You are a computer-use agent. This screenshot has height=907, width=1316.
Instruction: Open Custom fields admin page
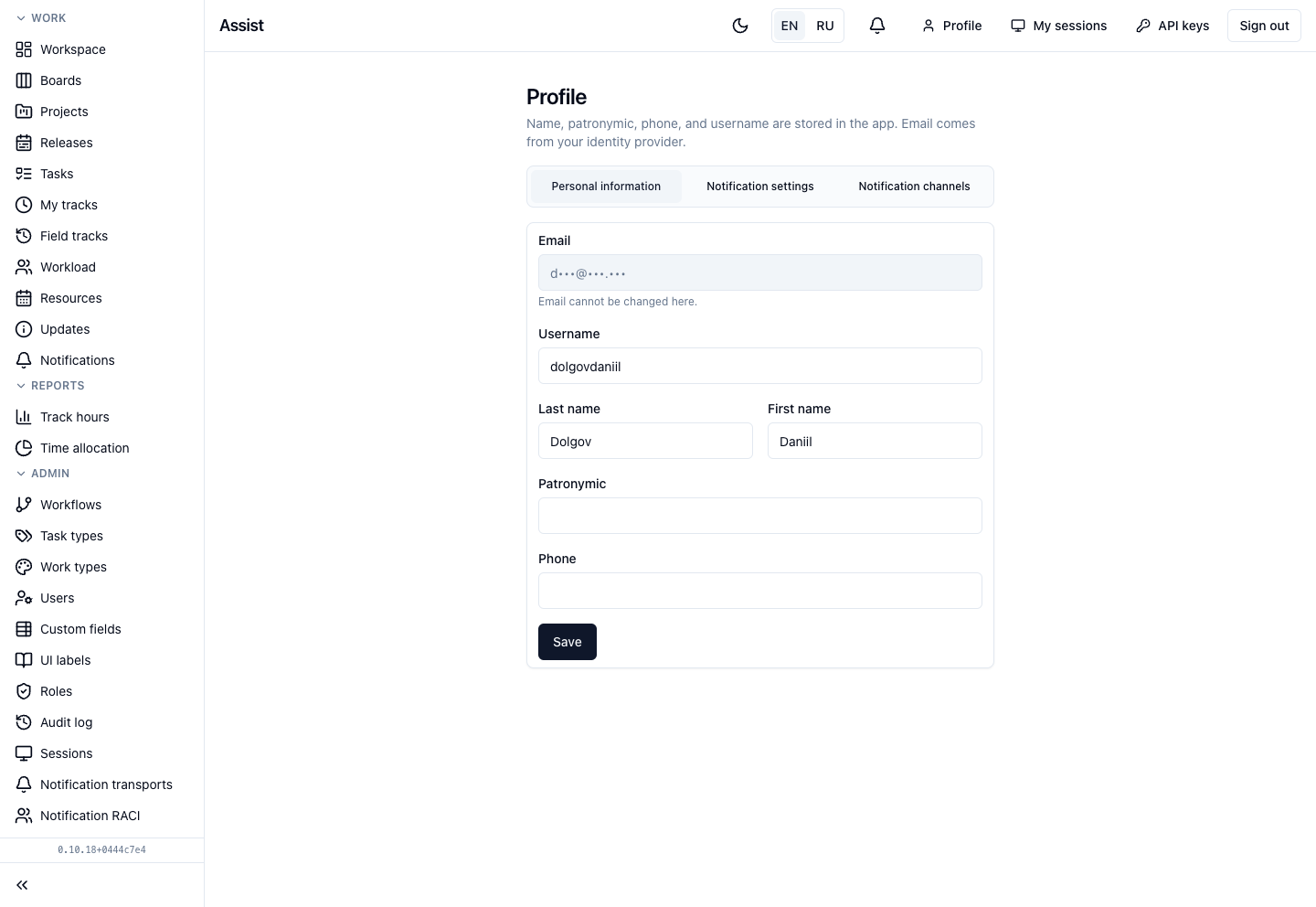[101, 629]
